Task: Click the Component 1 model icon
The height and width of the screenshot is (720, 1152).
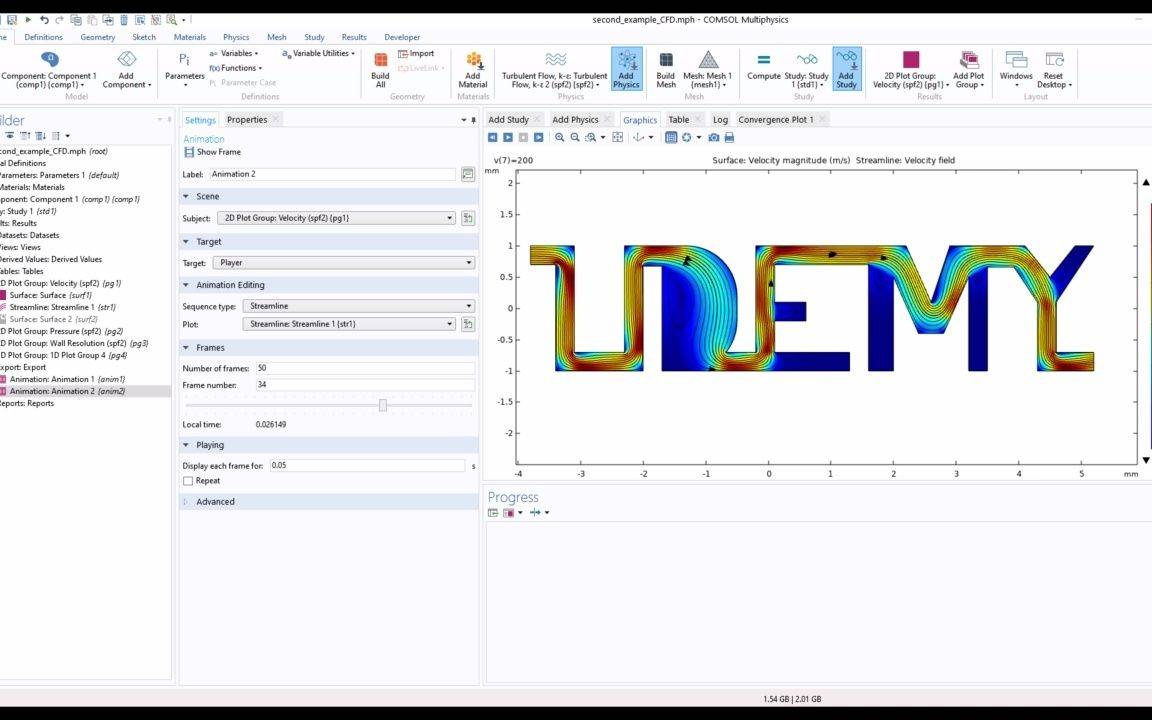Action: 49,60
